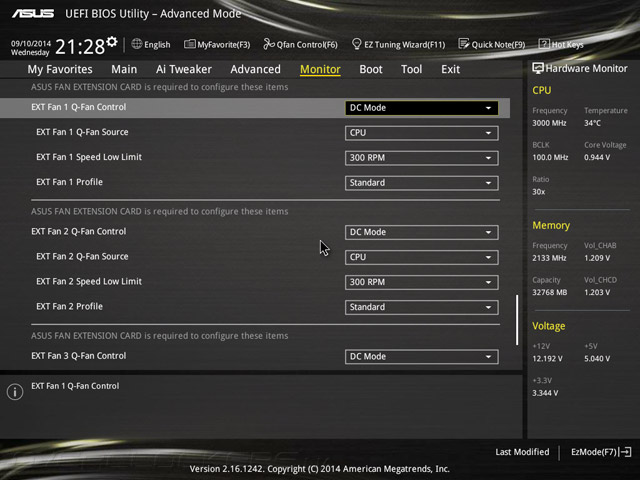Screen dimensions: 640x480
Task: Click the CPU heading in Hardware Monitor
Action: tap(542, 91)
